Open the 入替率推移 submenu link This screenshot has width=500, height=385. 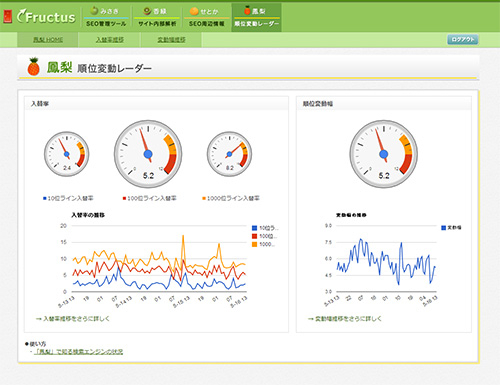(110, 40)
